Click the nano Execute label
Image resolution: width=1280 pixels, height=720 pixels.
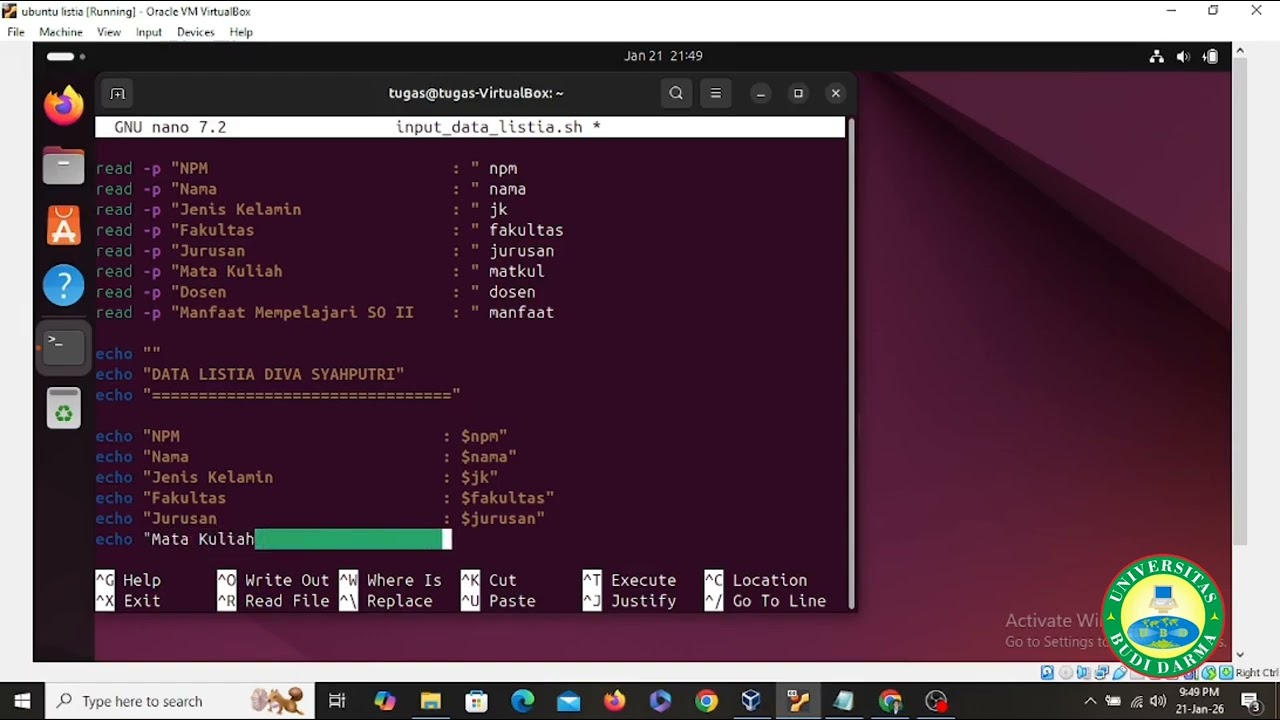(x=643, y=580)
